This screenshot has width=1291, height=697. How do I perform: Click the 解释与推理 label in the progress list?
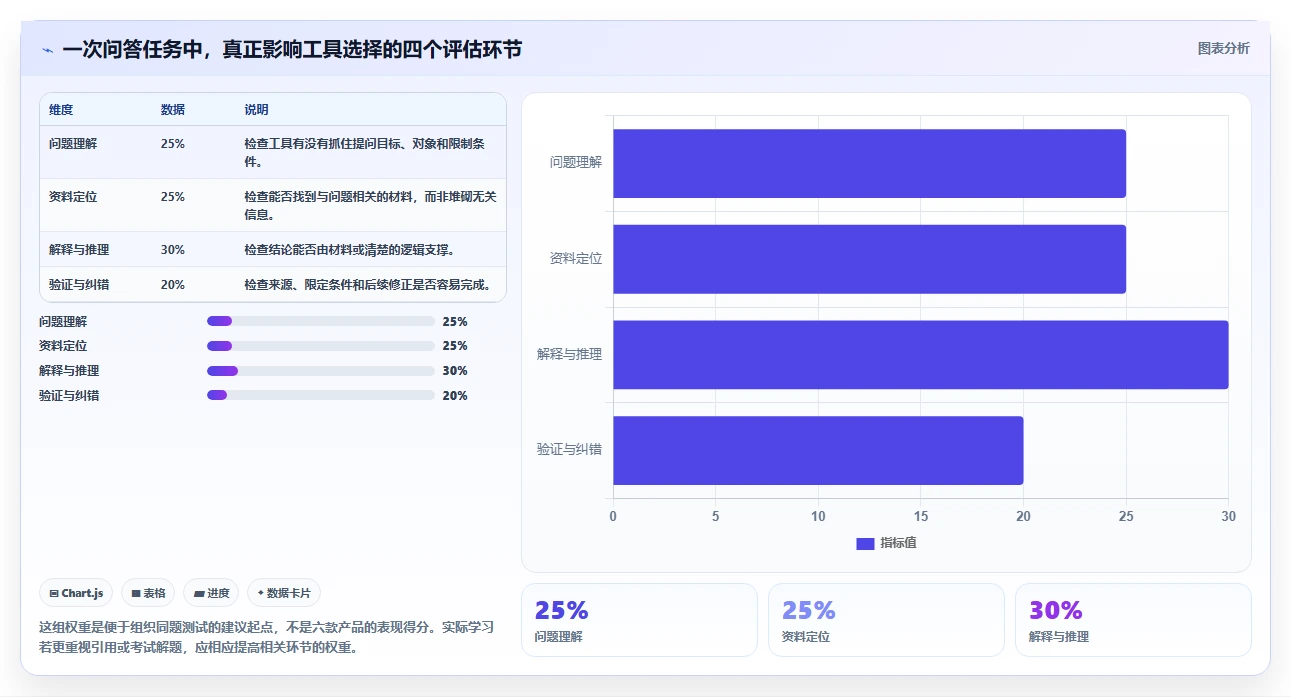click(69, 371)
